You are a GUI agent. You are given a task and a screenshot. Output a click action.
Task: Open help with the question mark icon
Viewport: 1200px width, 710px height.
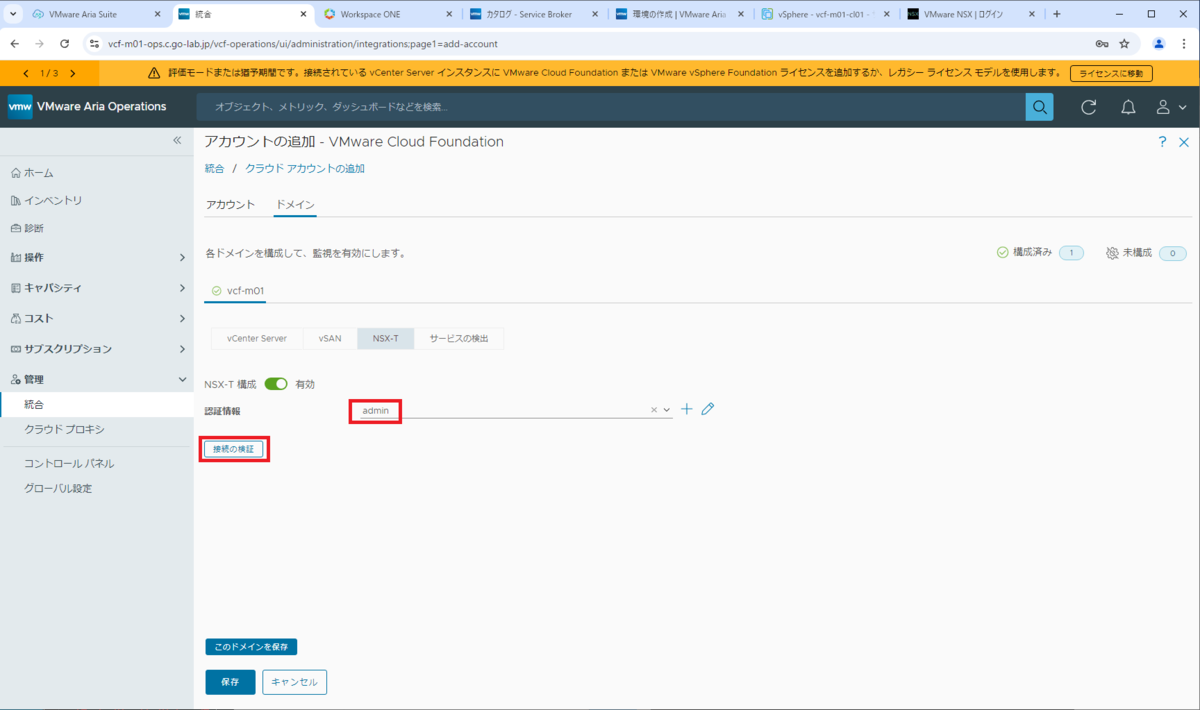(1162, 142)
